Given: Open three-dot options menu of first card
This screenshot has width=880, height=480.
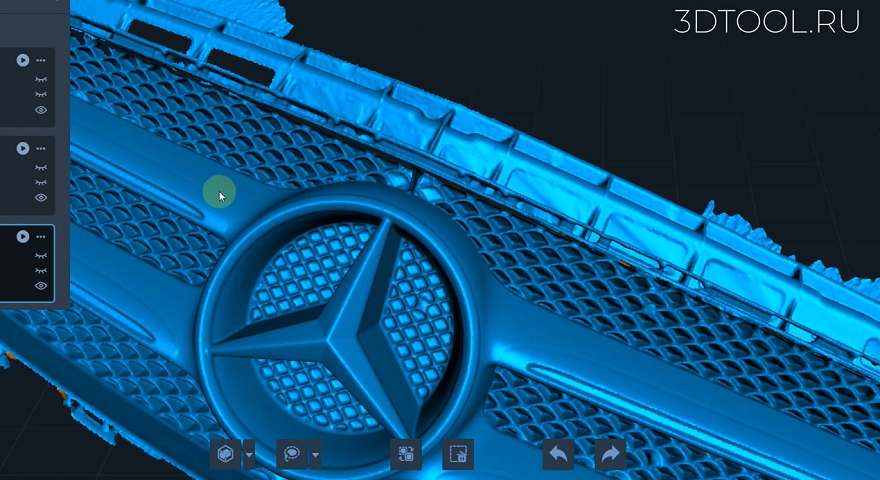Looking at the screenshot, I should pos(41,60).
